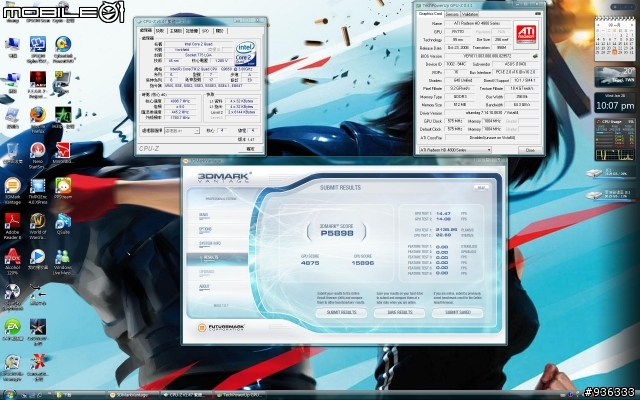The height and width of the screenshot is (400, 640).
Task: Open the Alcohol 120% desktop icon
Action: [12, 262]
